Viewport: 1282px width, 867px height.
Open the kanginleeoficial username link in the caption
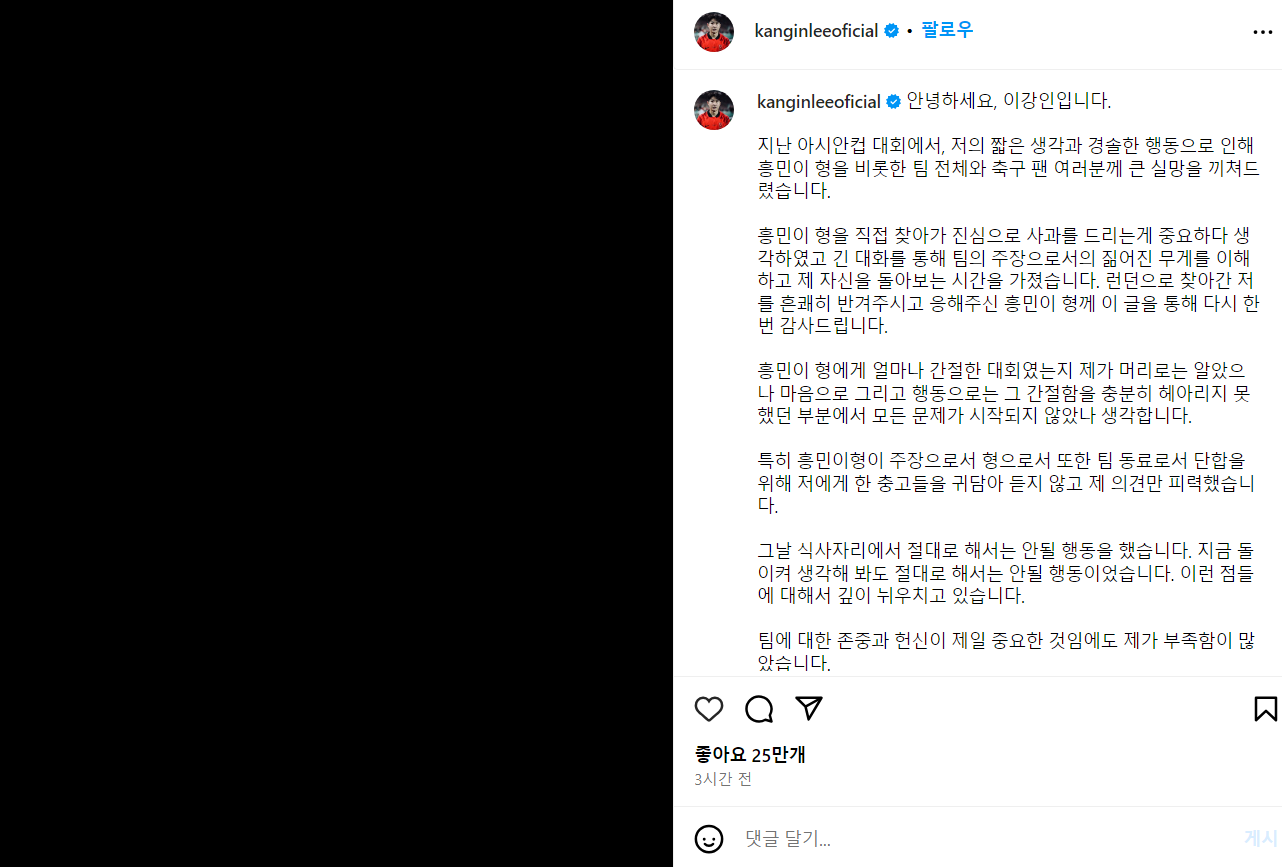coord(819,101)
